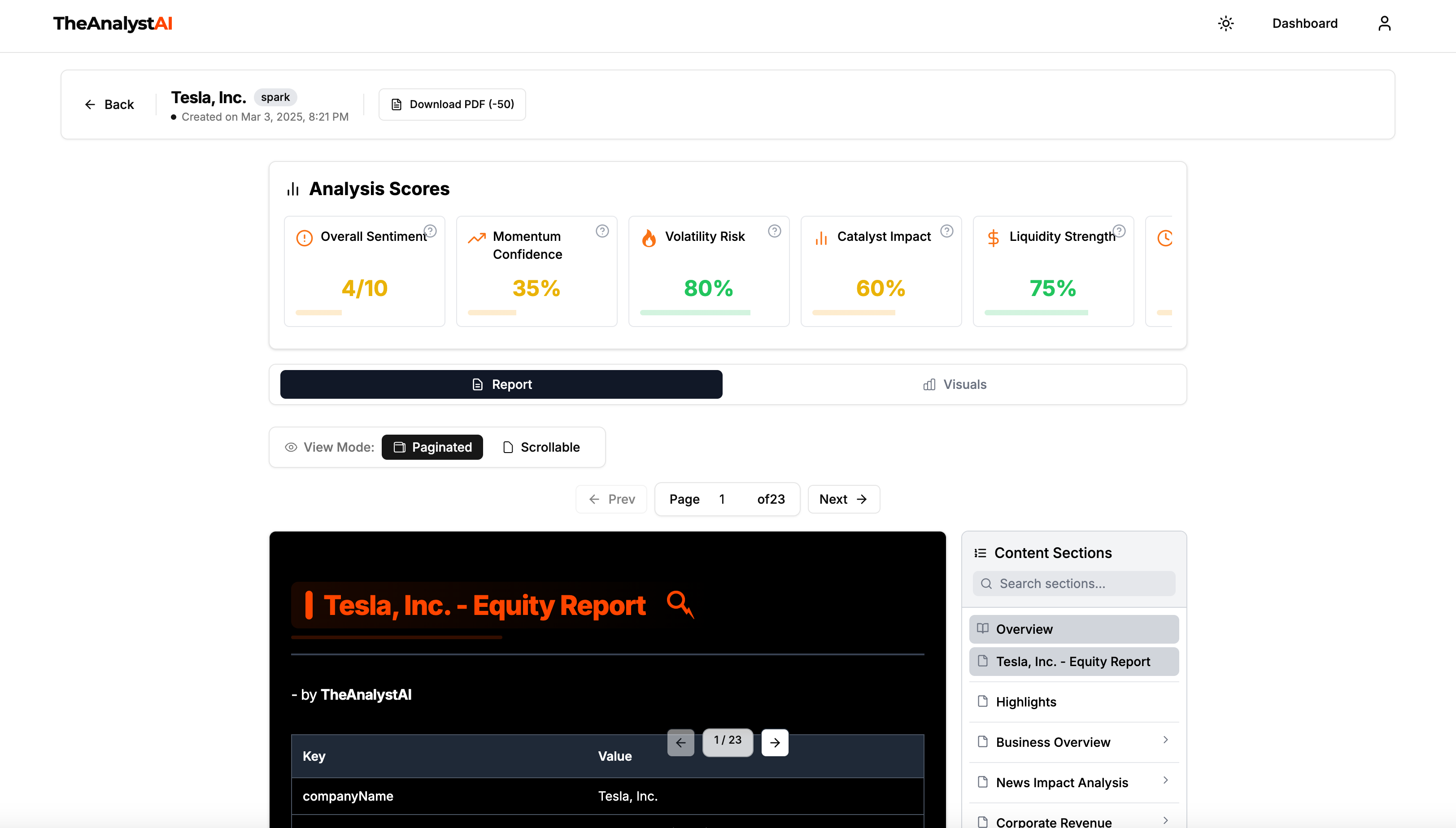Screen dimensions: 1456x828
Task: Click the search magnifier in sections search
Action: (x=986, y=584)
